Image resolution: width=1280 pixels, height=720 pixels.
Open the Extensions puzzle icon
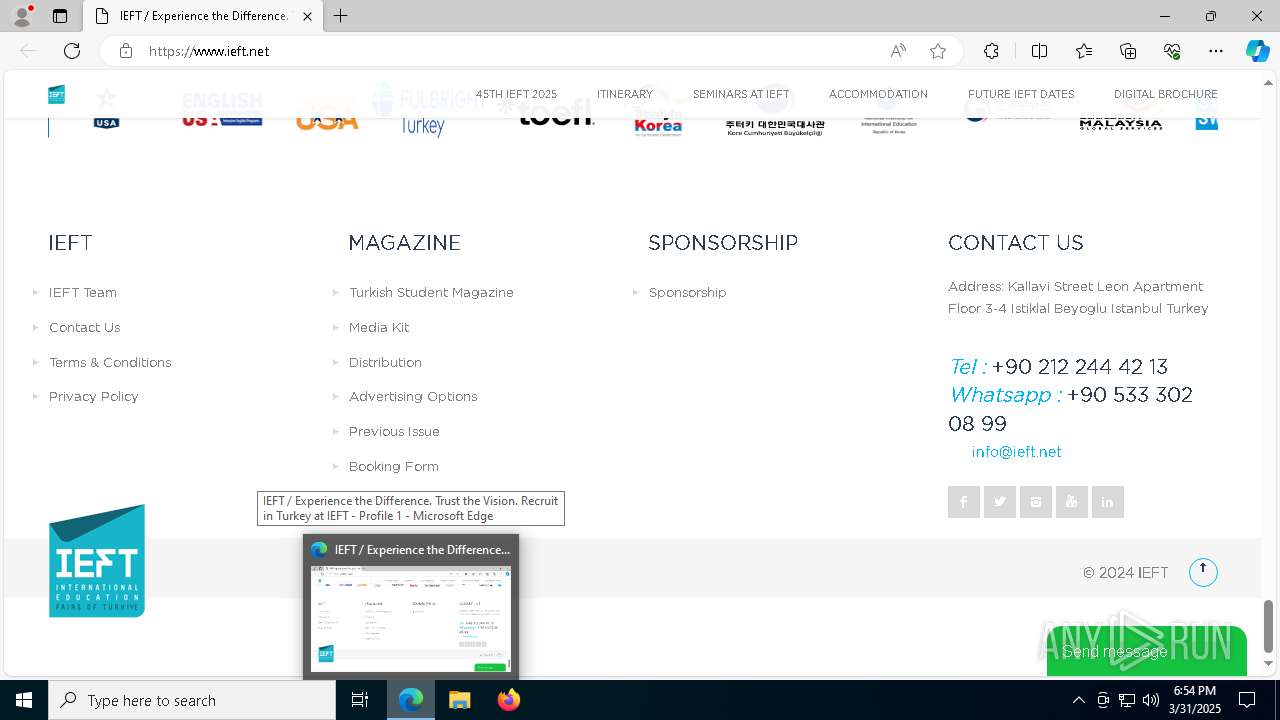pos(991,51)
